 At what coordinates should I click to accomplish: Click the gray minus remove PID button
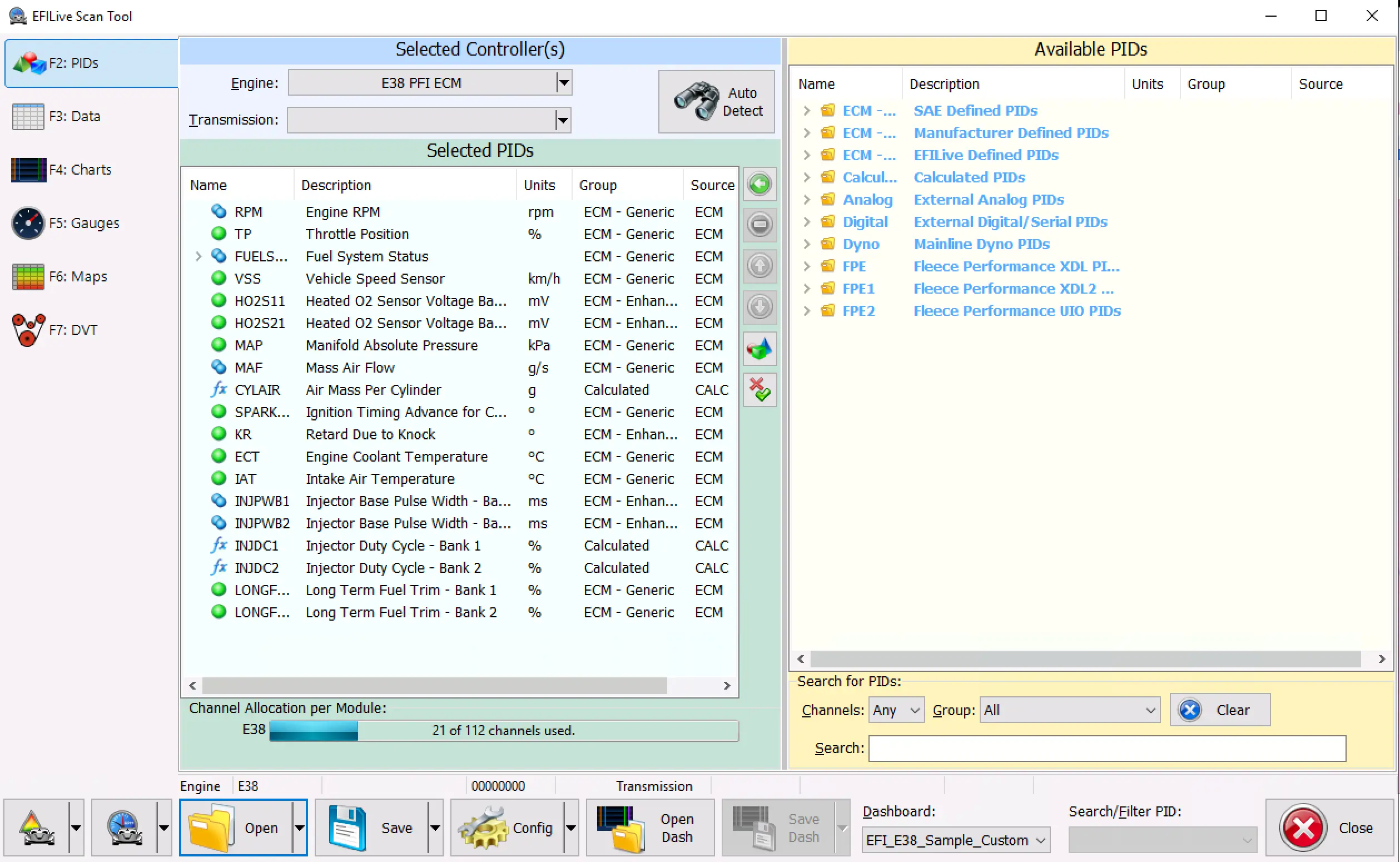(x=759, y=225)
